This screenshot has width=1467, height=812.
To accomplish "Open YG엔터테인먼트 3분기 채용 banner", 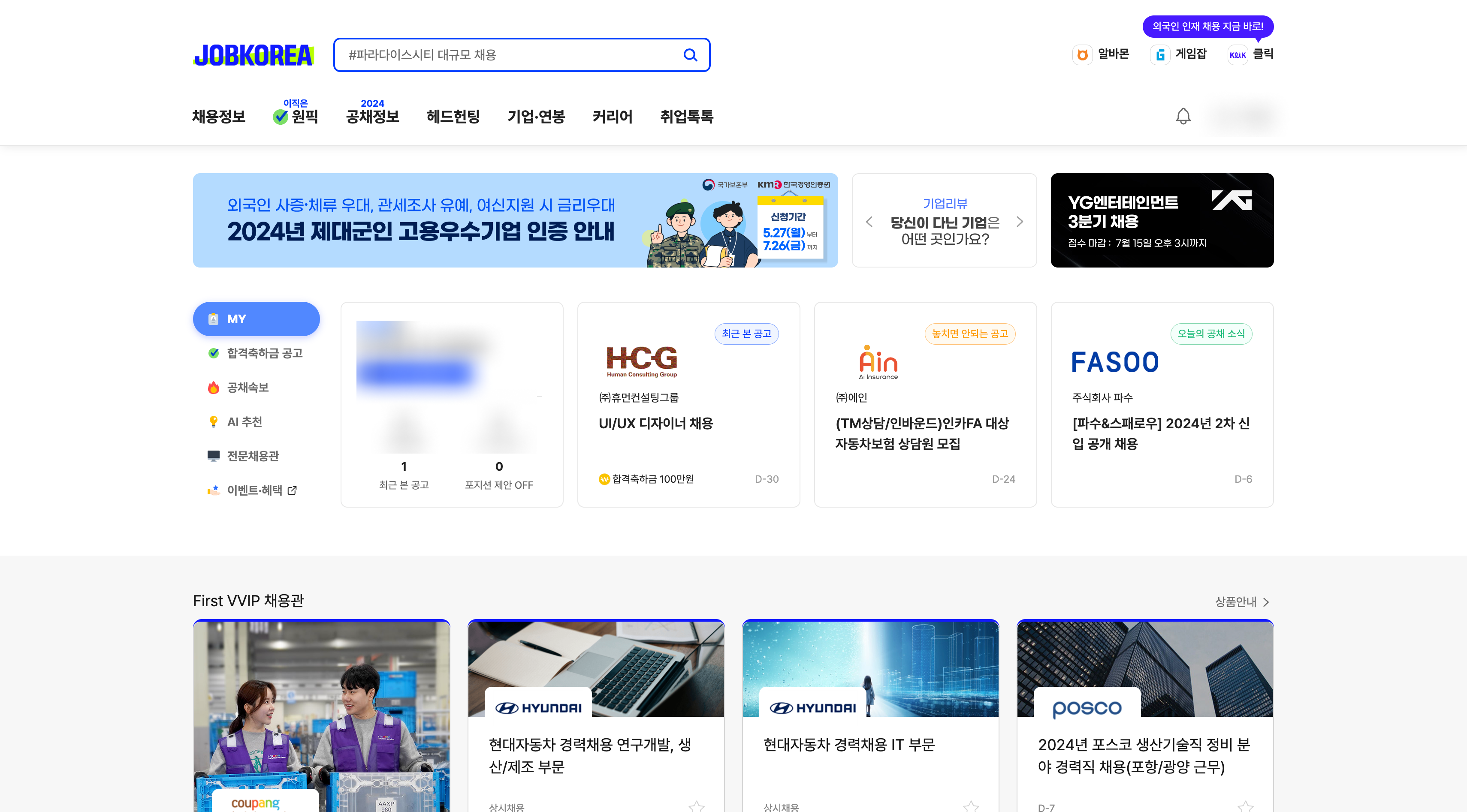I will tap(1162, 220).
